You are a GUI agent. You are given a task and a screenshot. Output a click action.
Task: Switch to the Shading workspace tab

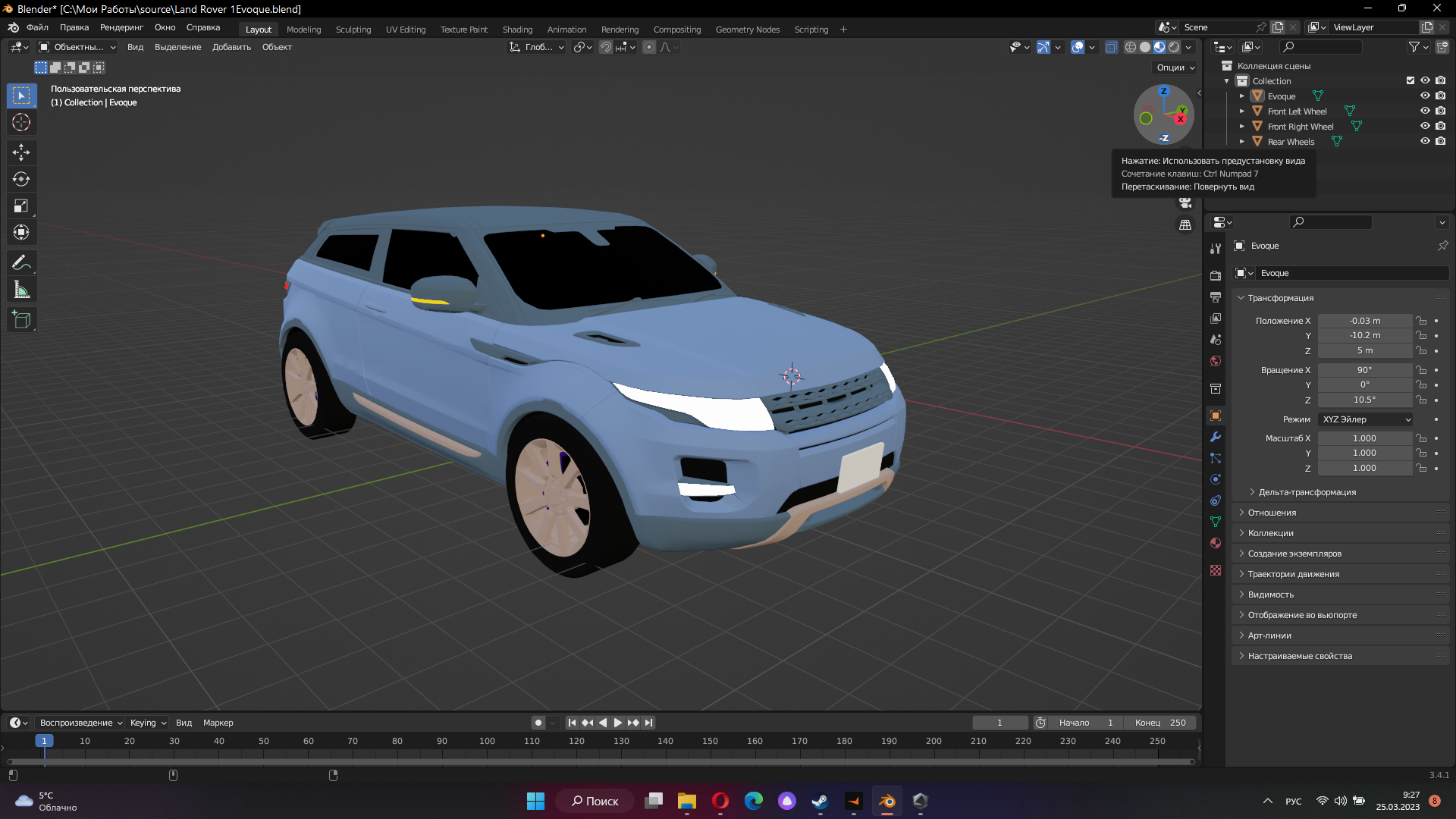pyautogui.click(x=517, y=30)
